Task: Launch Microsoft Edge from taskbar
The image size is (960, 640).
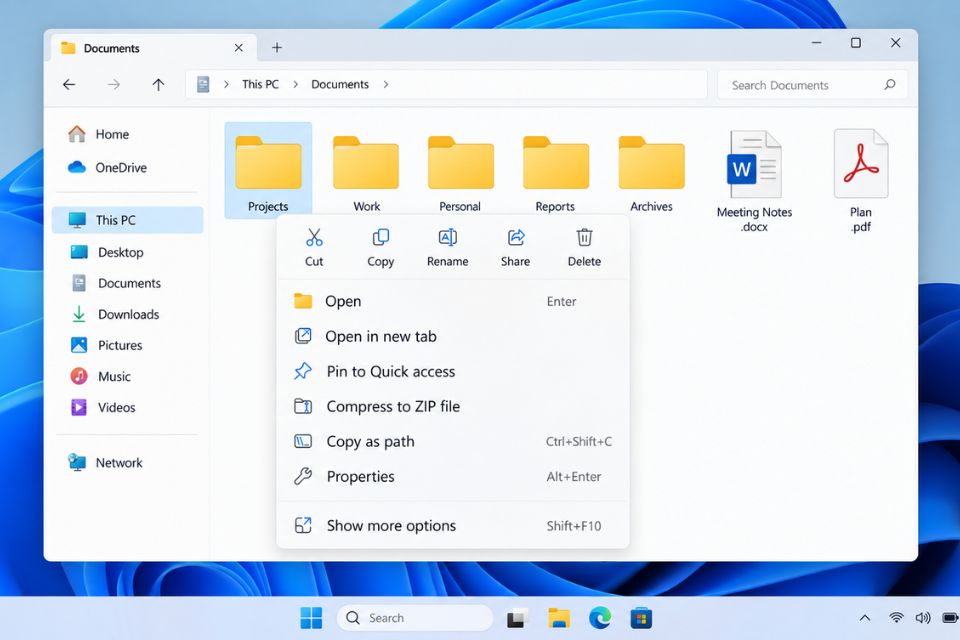Action: click(600, 618)
